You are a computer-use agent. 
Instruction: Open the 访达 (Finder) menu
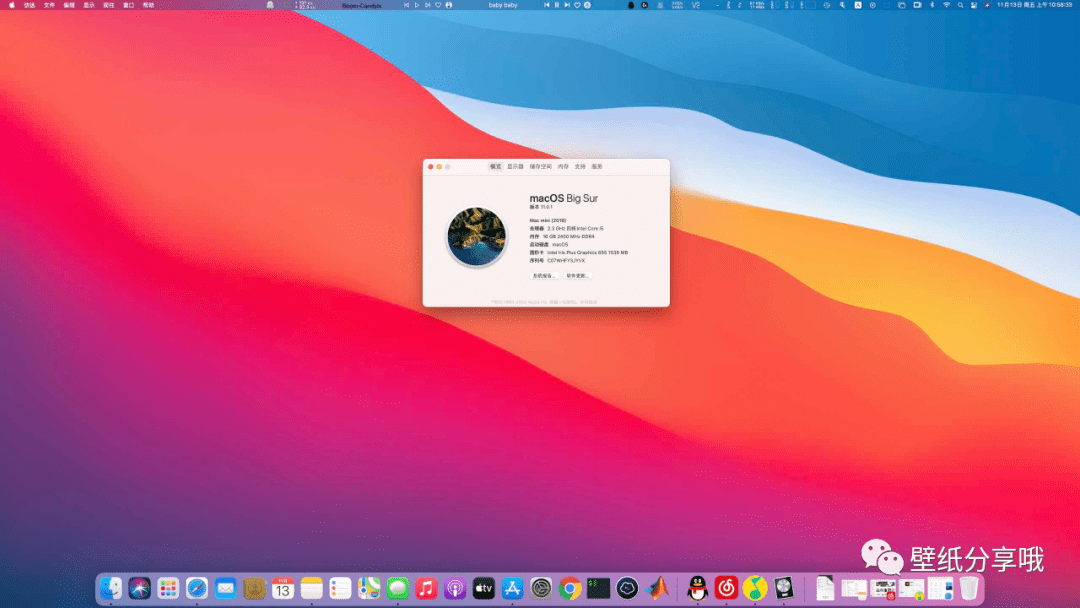[x=30, y=5]
